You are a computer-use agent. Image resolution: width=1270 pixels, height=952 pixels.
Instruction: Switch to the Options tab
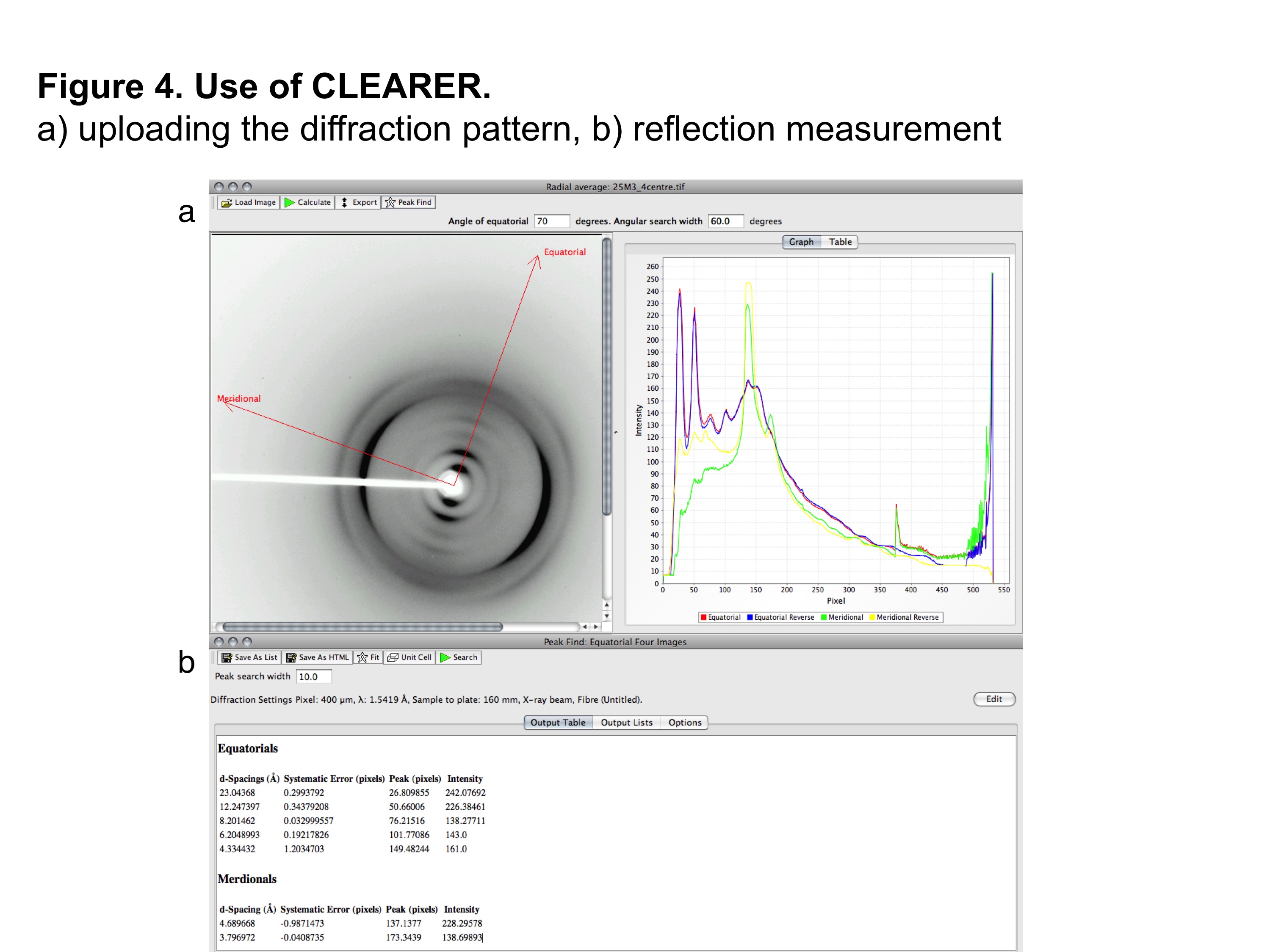pos(684,723)
